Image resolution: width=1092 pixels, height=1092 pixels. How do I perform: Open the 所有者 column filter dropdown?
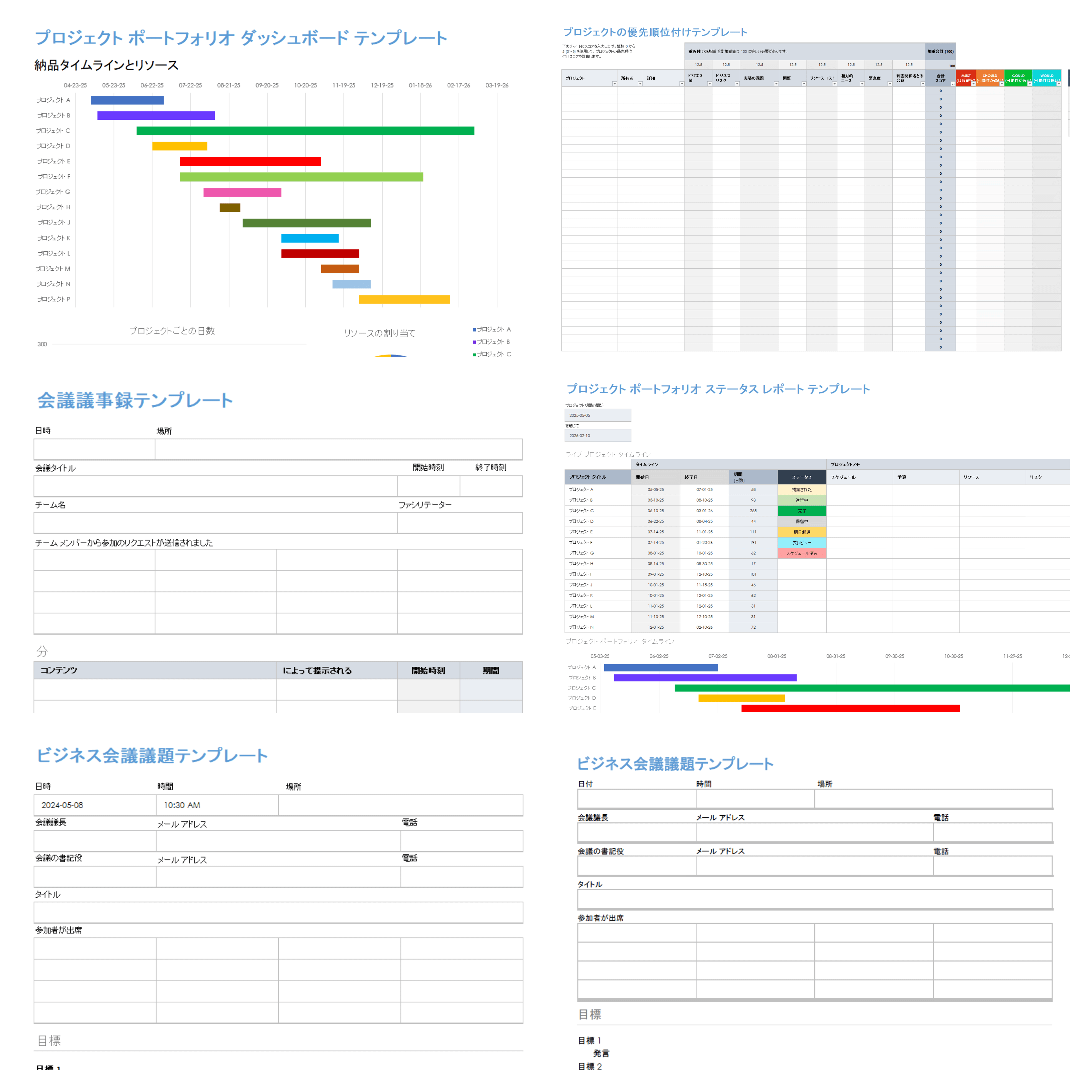tap(640, 84)
